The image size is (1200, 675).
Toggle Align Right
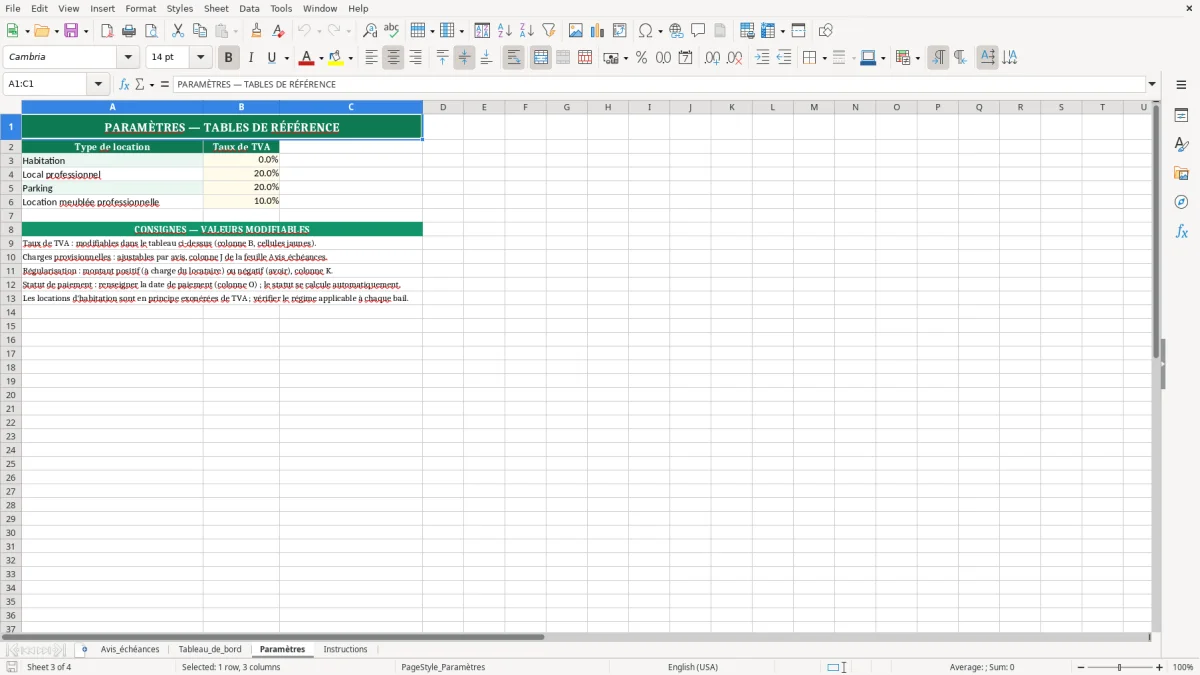pos(415,58)
